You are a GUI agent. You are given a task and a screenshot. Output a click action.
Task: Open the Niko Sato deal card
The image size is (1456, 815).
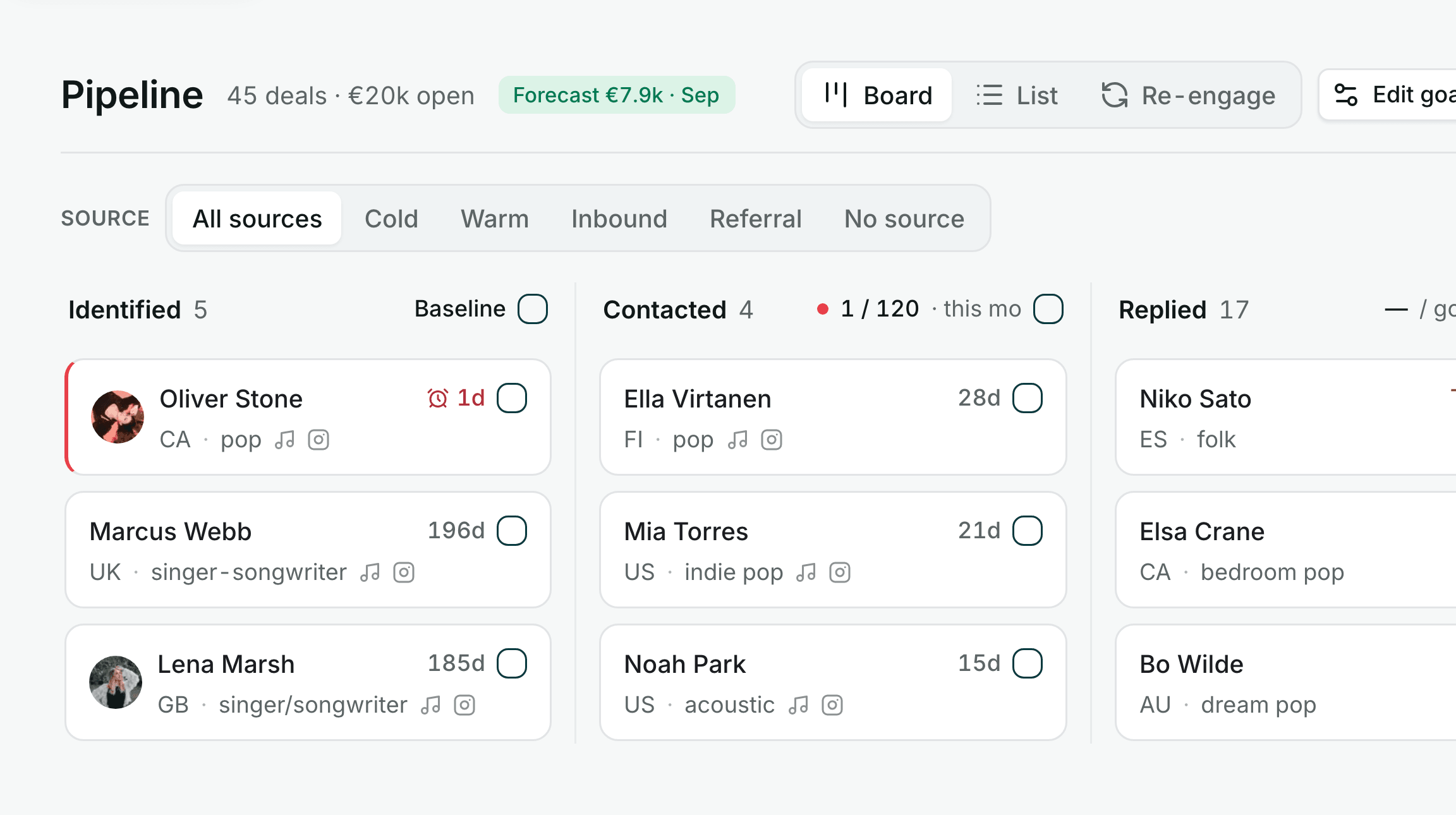coord(1285,417)
